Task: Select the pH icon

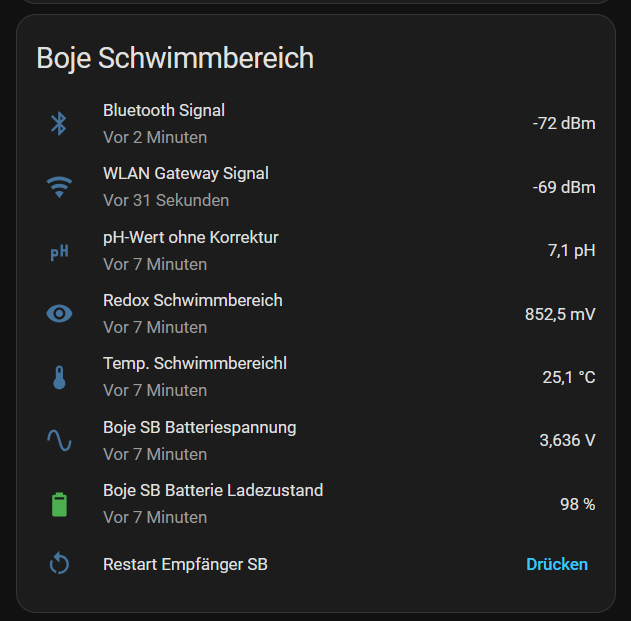Action: pos(59,252)
